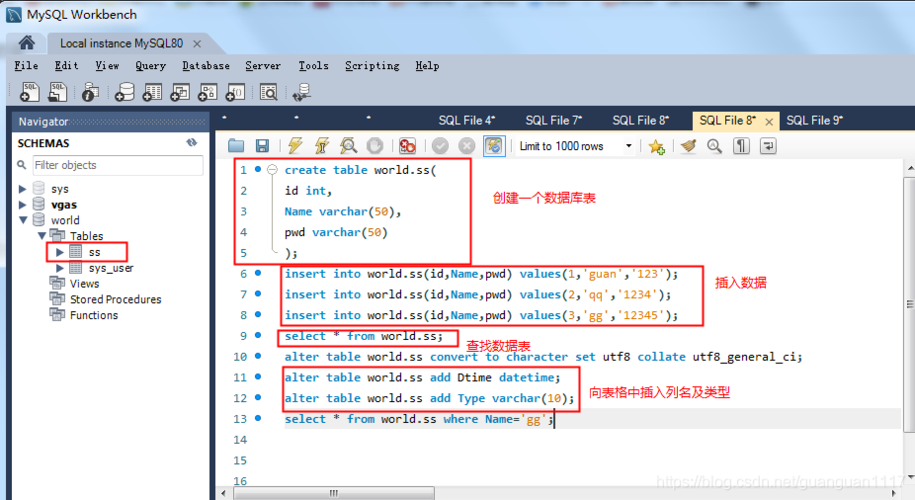Open the Database menu
Viewport: 915px width, 500px height.
pos(206,65)
